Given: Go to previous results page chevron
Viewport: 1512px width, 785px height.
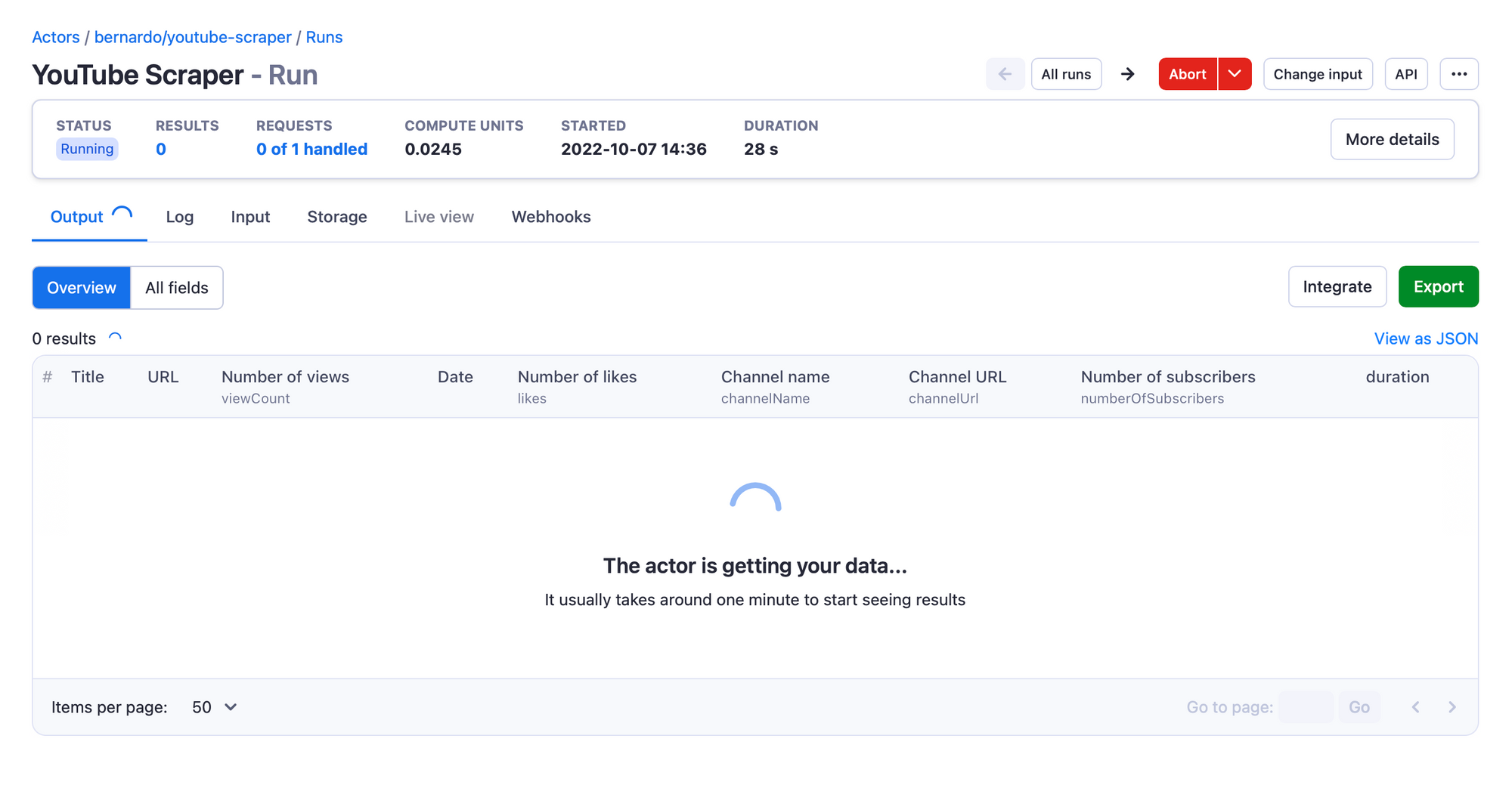Looking at the screenshot, I should (x=1415, y=707).
